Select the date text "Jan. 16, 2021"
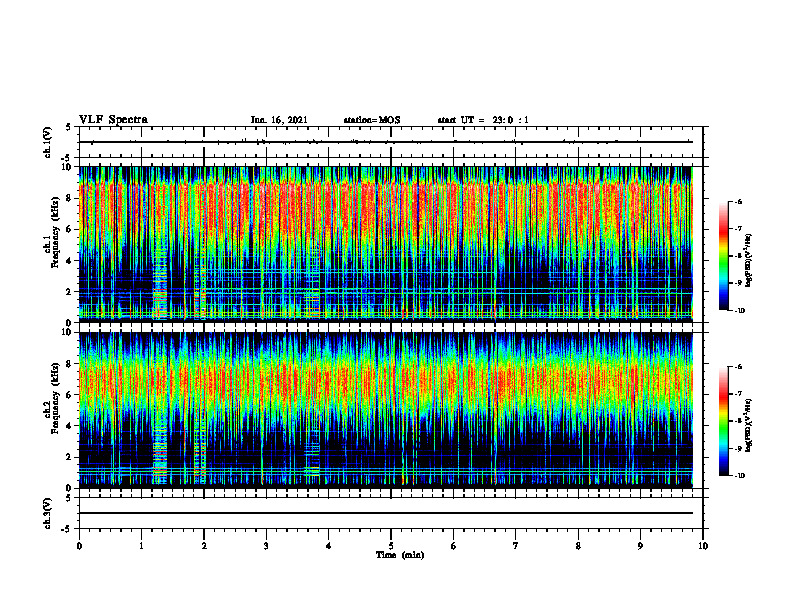The height and width of the screenshot is (612, 792). [279, 120]
